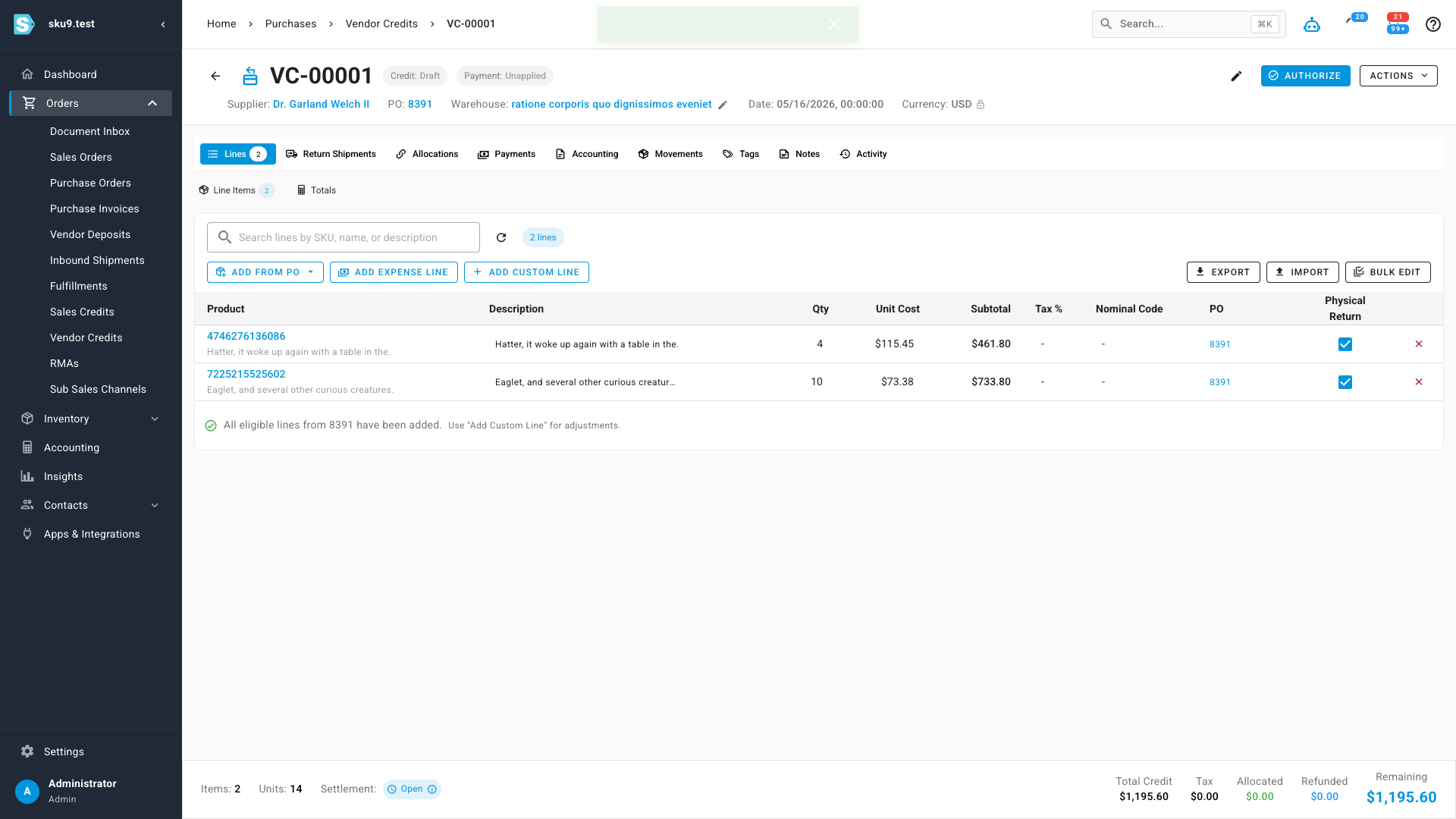Expand the Contacts menu section
The width and height of the screenshot is (1456, 819).
click(155, 505)
